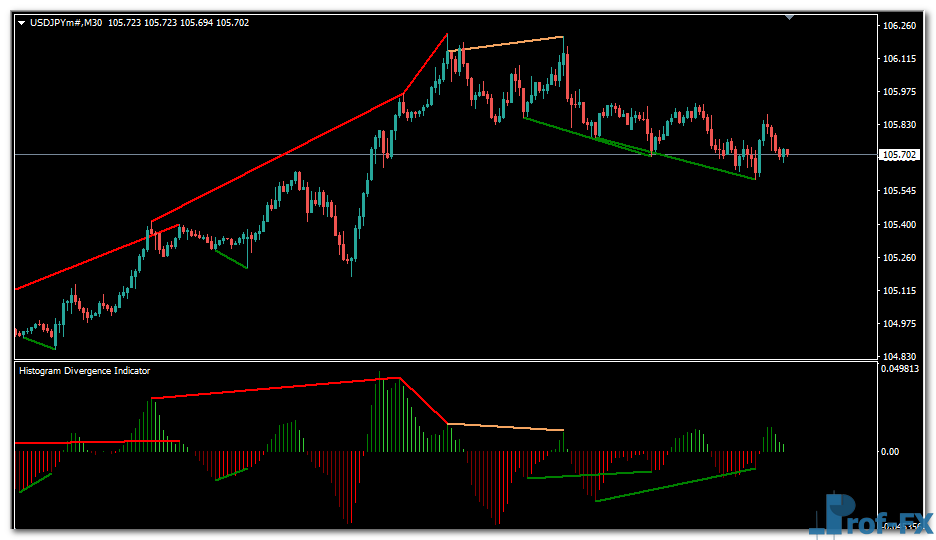
Task: Select the current price label 105.702
Action: 898,155
